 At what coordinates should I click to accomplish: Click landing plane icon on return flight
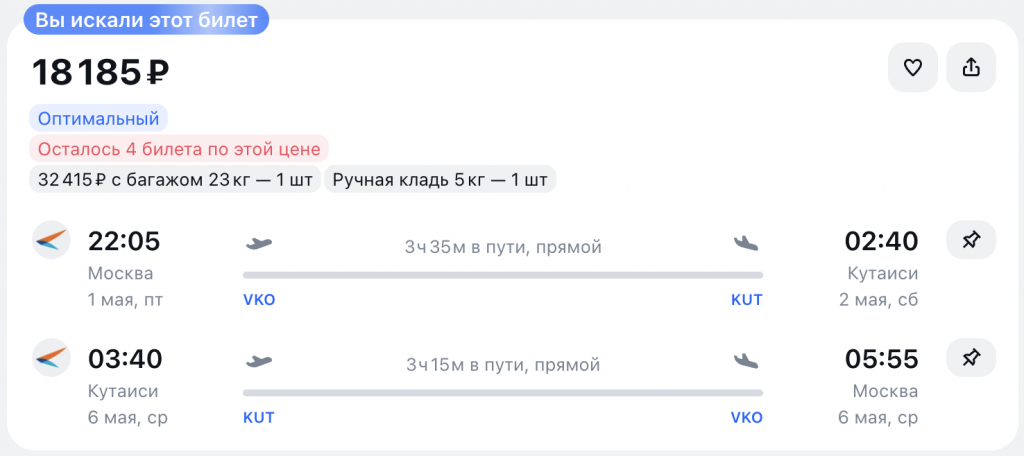pyautogui.click(x=746, y=360)
